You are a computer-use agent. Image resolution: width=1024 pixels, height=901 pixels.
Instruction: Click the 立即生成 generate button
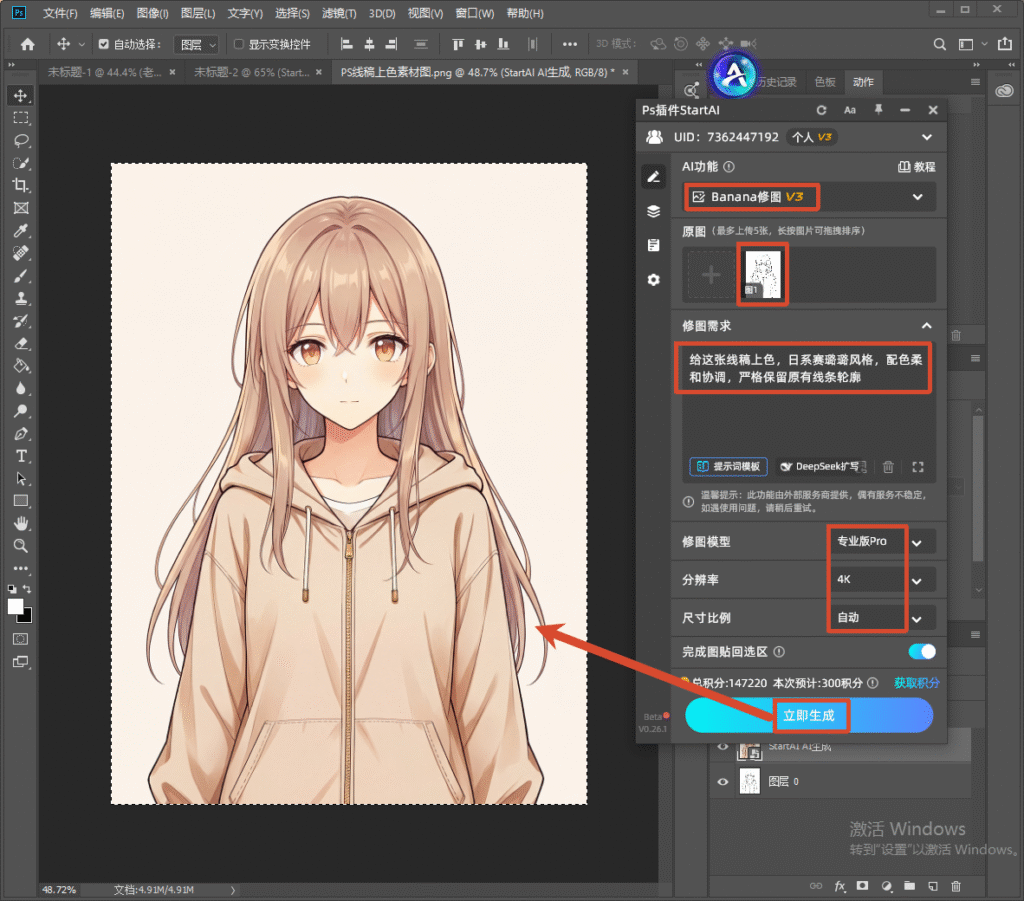[x=808, y=715]
